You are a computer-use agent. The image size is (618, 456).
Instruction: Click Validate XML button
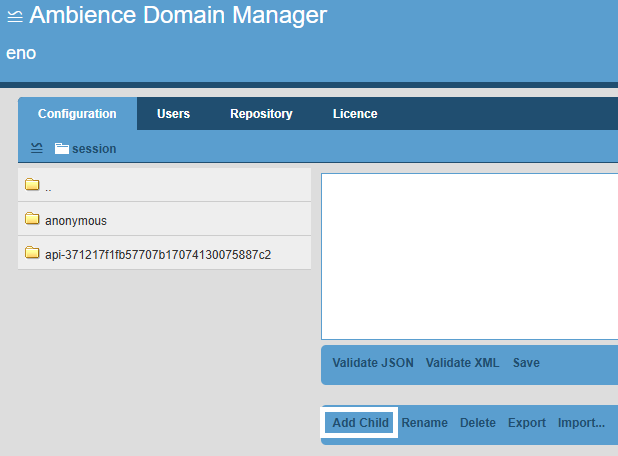462,363
